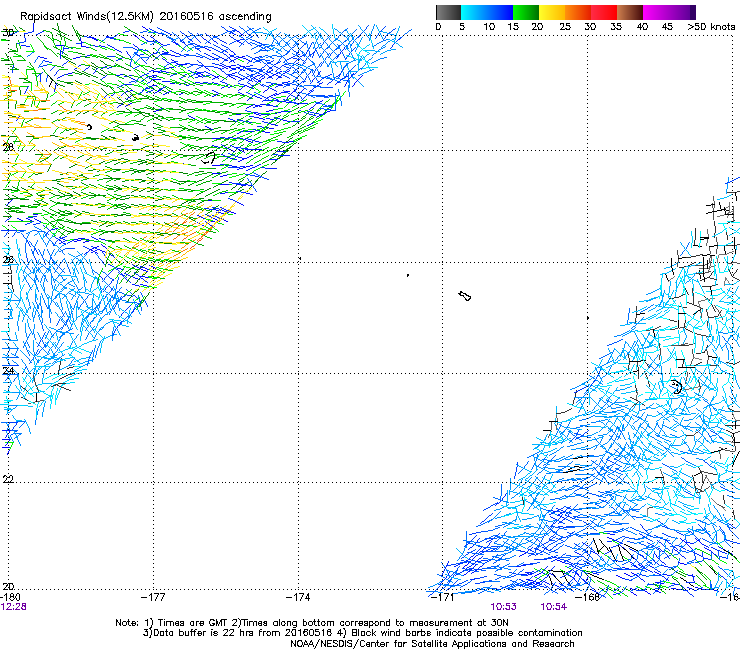Click the orange 25-30 knots legend segment

(x=578, y=12)
